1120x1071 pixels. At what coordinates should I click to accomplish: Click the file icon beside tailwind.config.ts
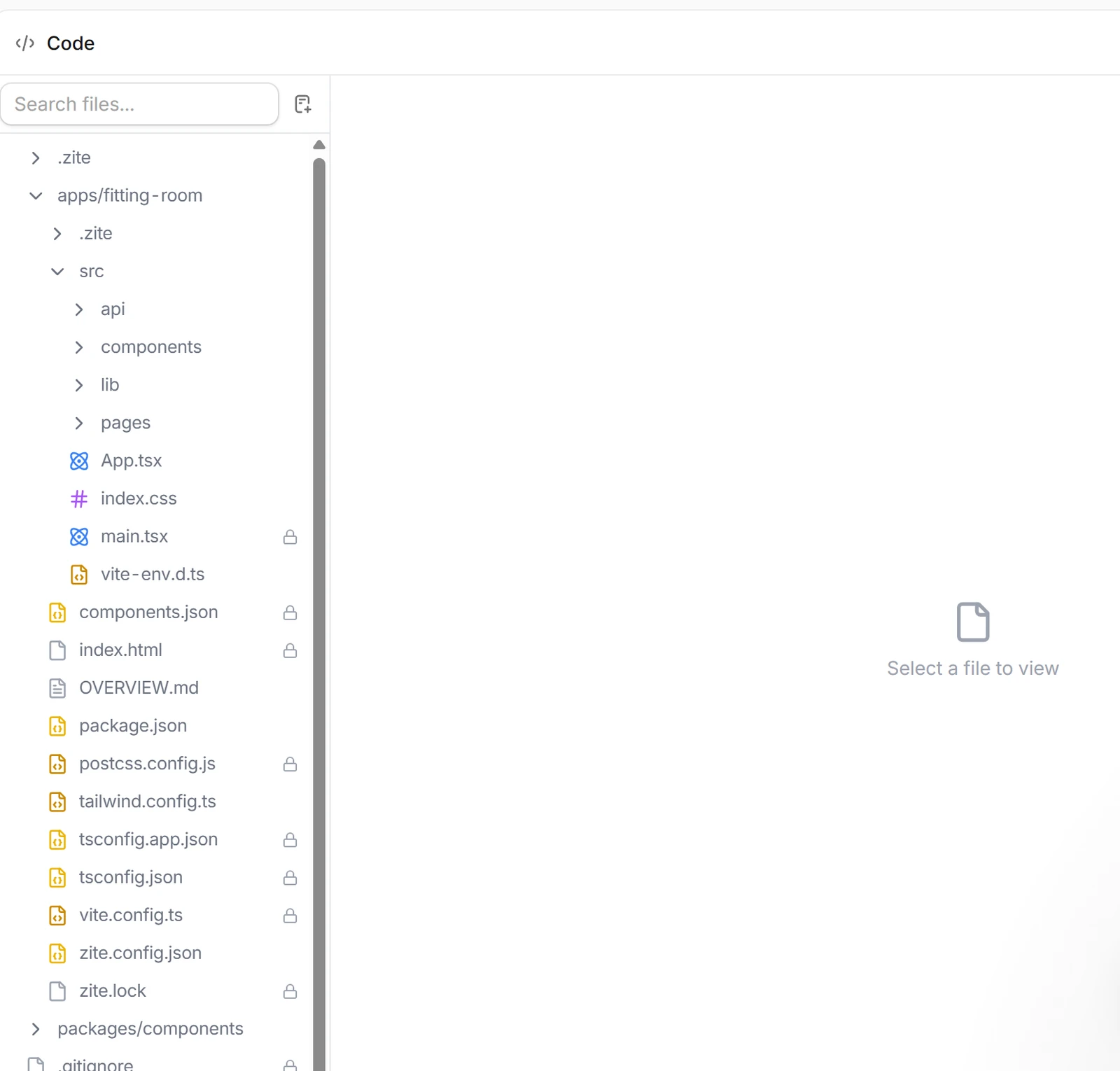pyautogui.click(x=57, y=801)
